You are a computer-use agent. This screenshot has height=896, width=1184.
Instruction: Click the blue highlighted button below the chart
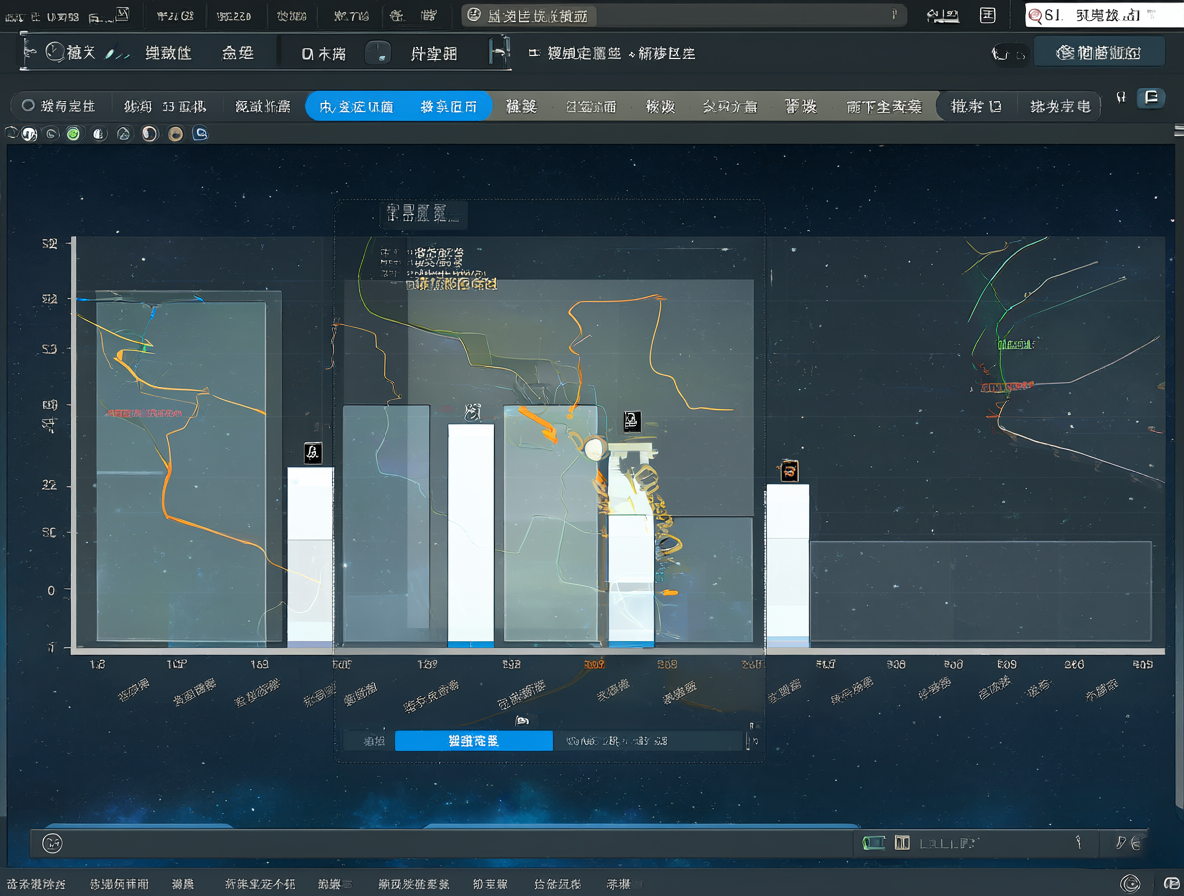pyautogui.click(x=473, y=741)
